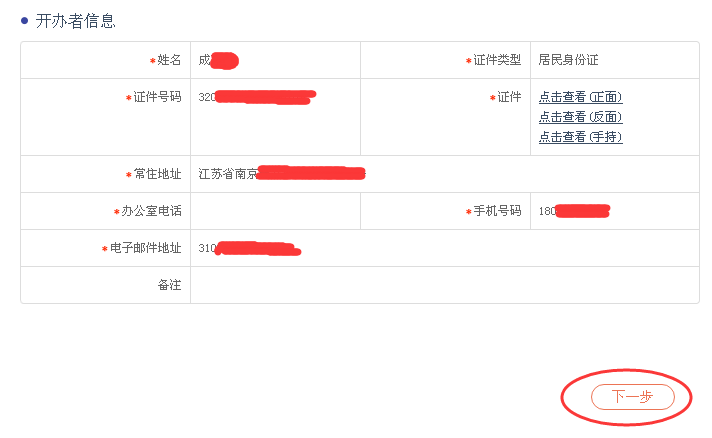This screenshot has width=712, height=438.
Task: Click the 开办者信息 section heading
Action: click(x=75, y=20)
